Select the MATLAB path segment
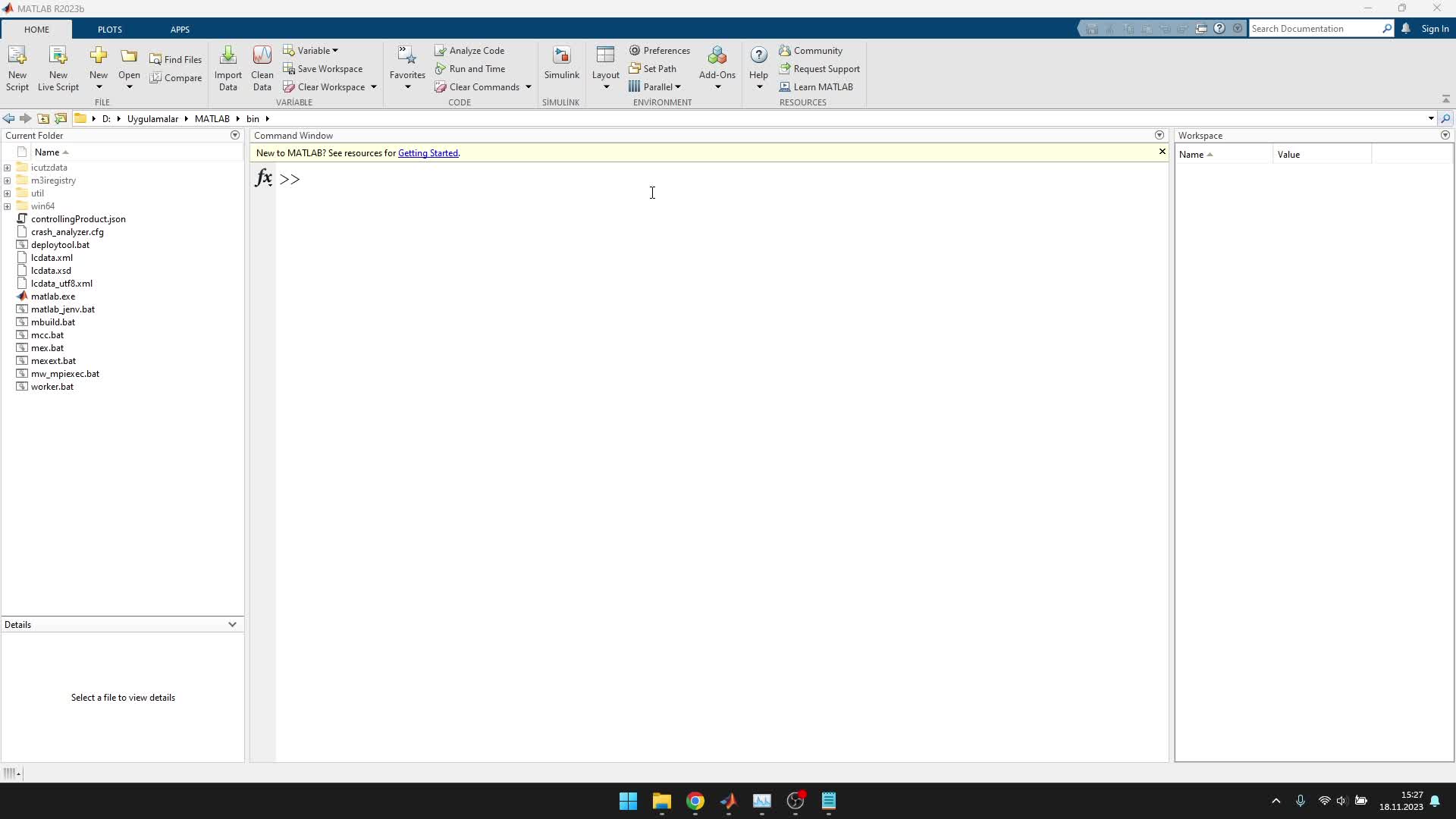Image resolution: width=1456 pixels, height=819 pixels. [x=212, y=118]
